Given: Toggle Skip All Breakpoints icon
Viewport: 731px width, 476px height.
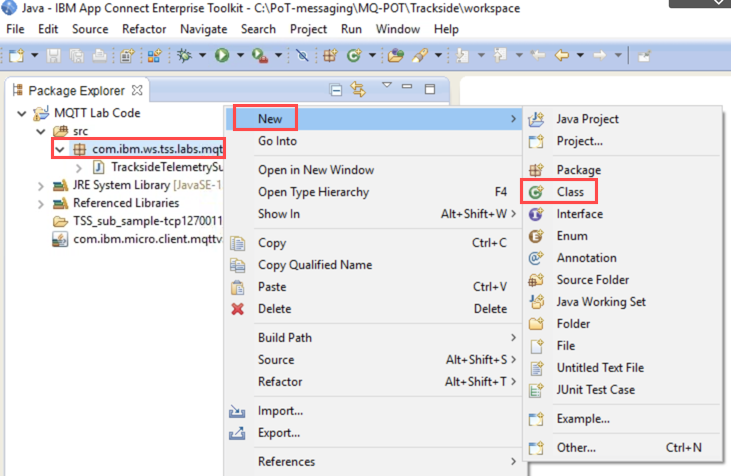Looking at the screenshot, I should click(x=302, y=56).
